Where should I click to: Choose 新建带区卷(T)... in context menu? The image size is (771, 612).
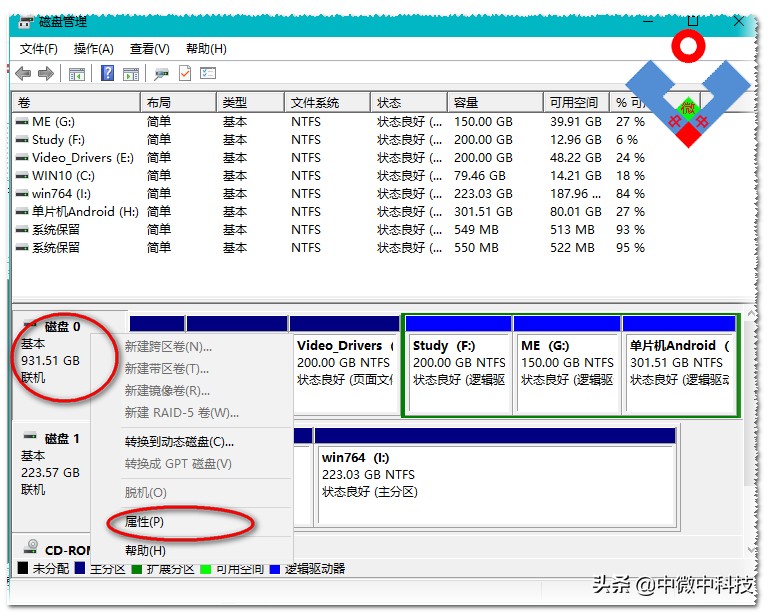tap(167, 368)
